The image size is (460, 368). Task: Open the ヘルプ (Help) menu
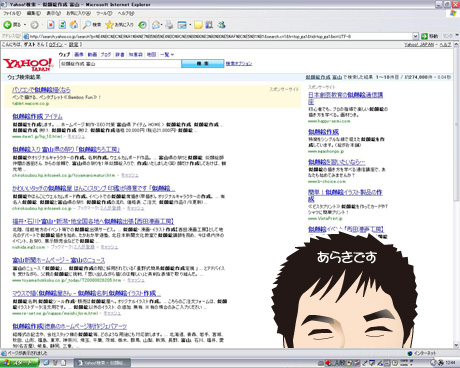point(126,13)
